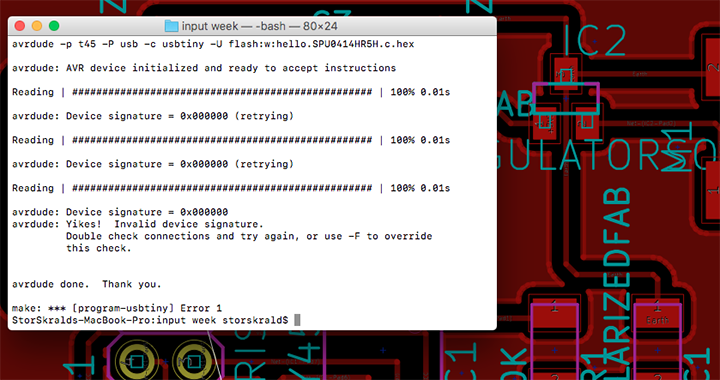Click the terminal title 'input week — -bash — 80×24'
The image size is (720, 380).
point(259,26)
